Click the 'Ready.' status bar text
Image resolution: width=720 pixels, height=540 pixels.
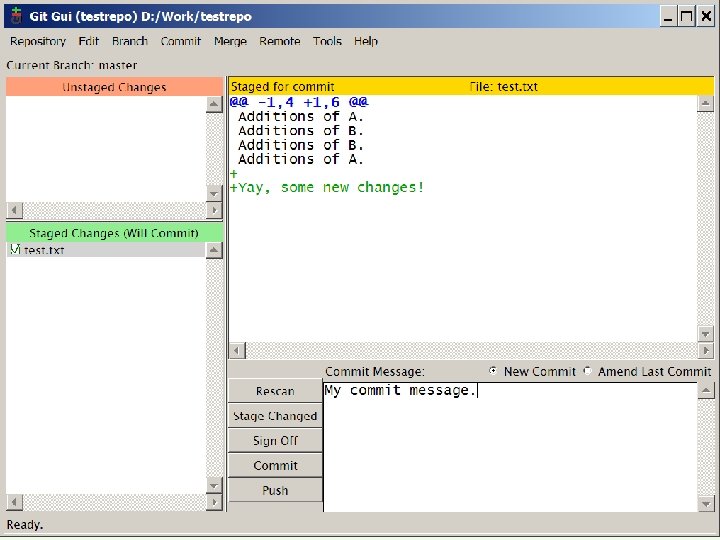click(x=25, y=524)
